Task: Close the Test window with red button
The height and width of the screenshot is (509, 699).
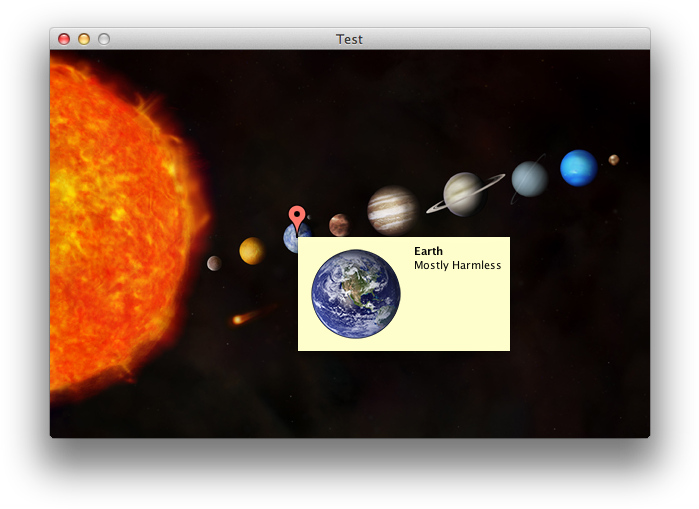Action: pos(64,39)
